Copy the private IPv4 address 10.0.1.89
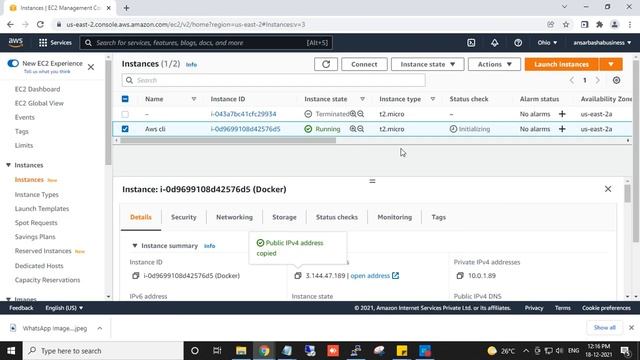 pos(460,276)
